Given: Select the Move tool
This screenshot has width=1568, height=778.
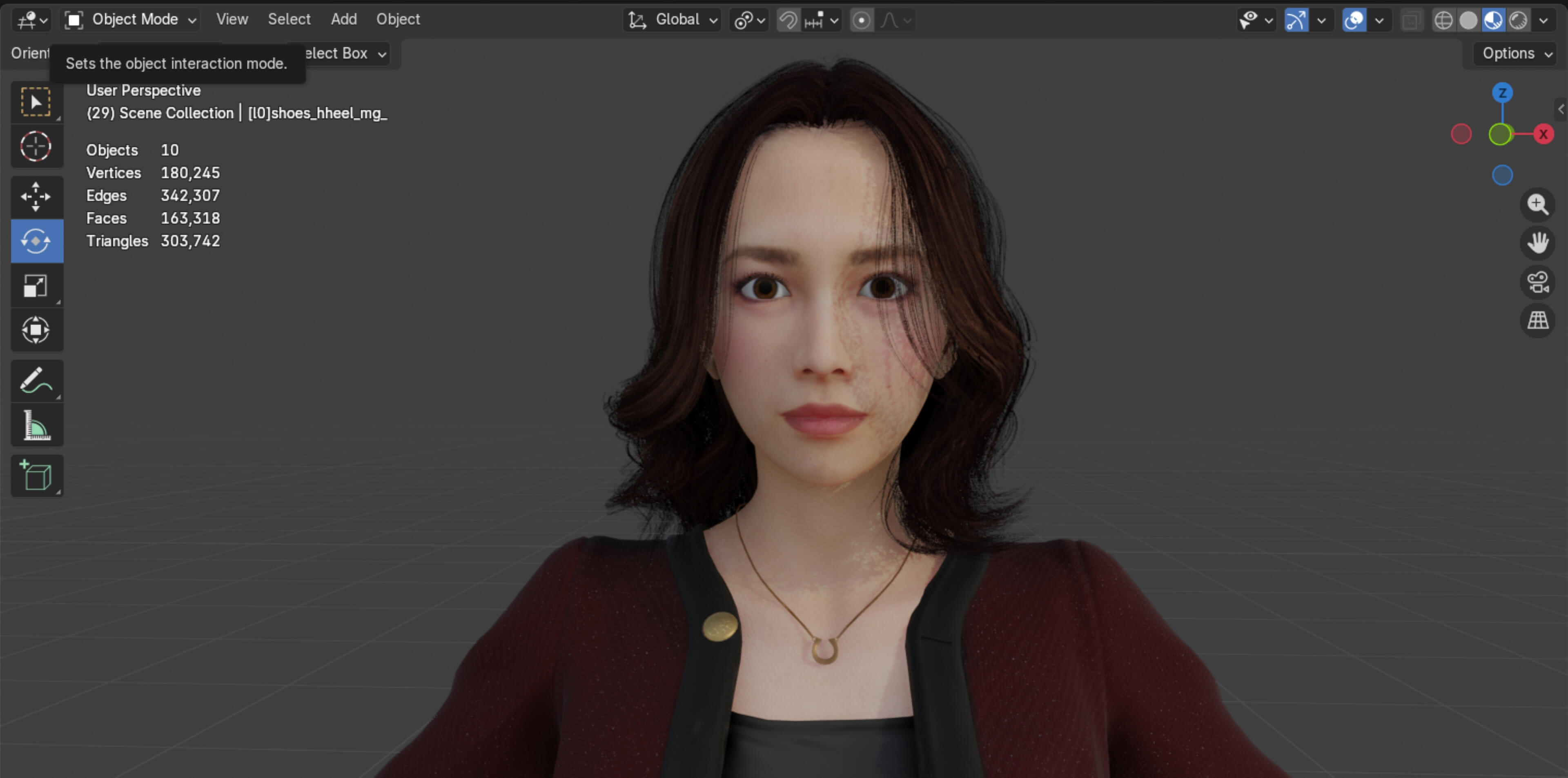Looking at the screenshot, I should (36, 196).
